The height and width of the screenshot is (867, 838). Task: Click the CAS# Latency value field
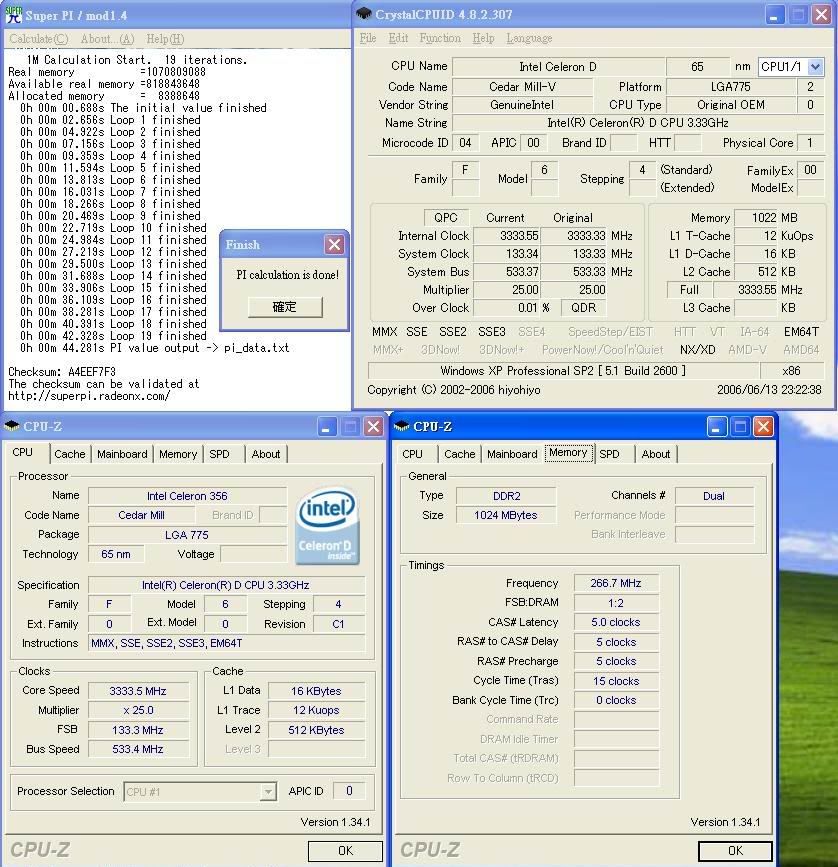[617, 622]
